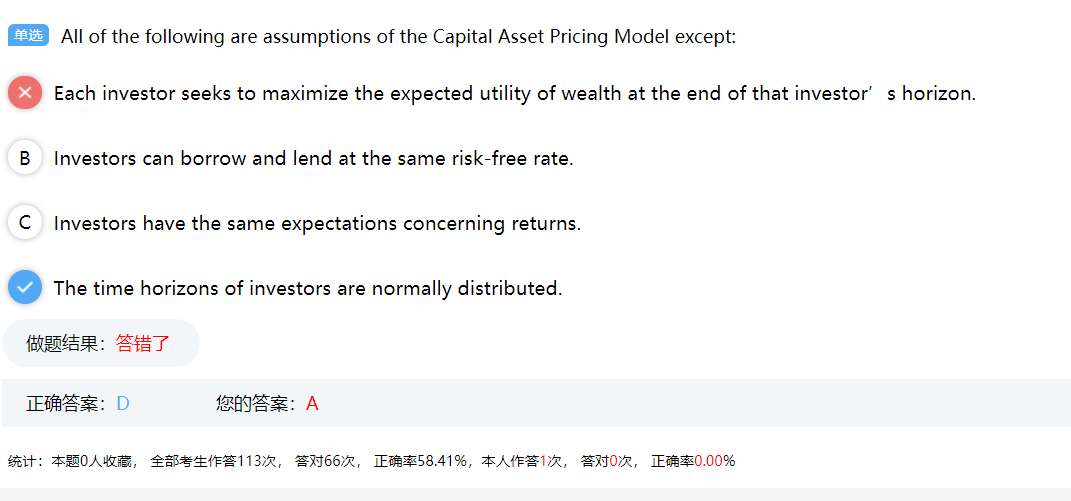Click 'The time horizons of investors' answer text
Image resolution: width=1071 pixels, height=501 pixels.
pyautogui.click(x=308, y=288)
